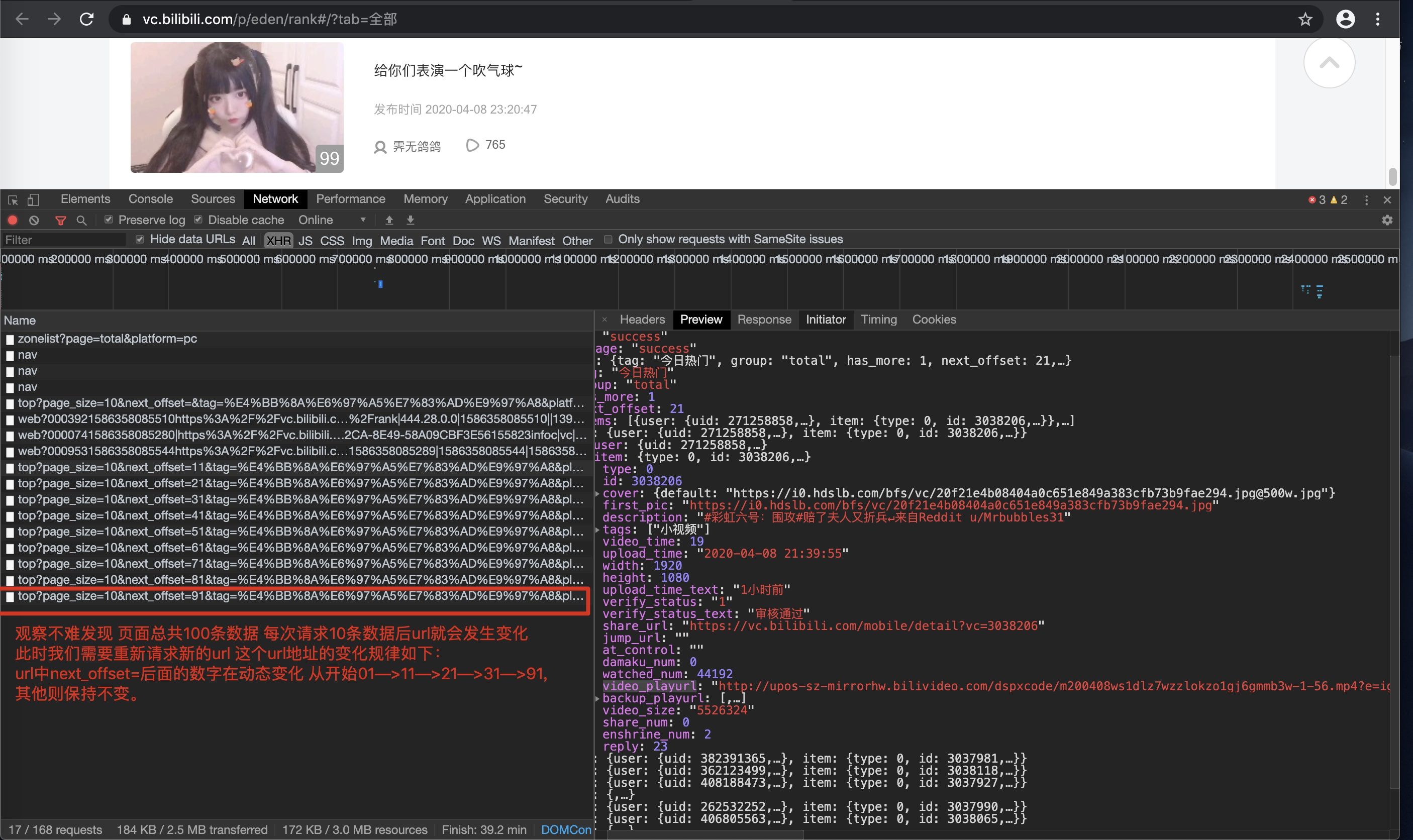Switch to the Console tab
This screenshot has width=1413, height=840.
click(151, 199)
